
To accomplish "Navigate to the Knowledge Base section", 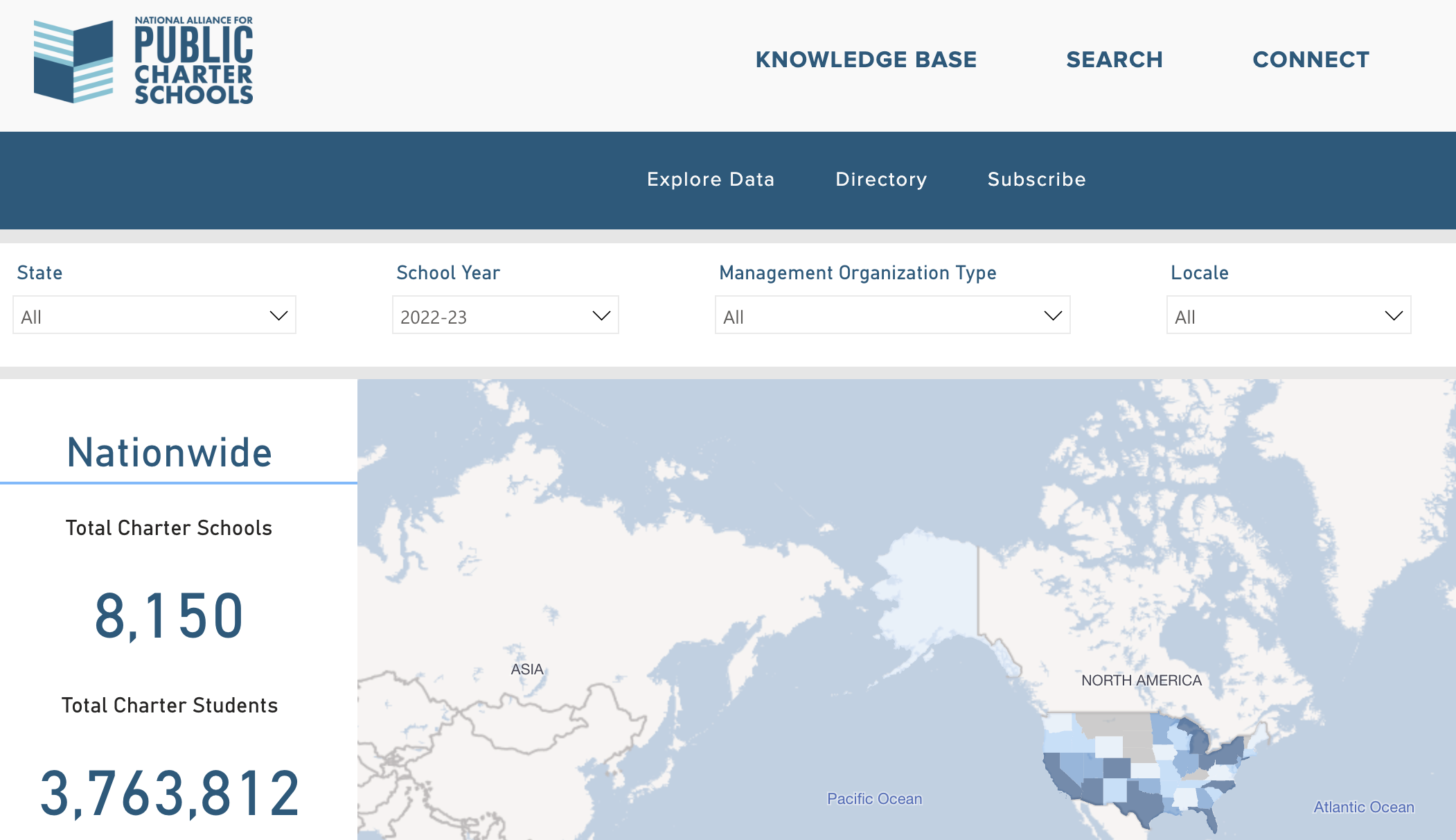I will click(867, 60).
